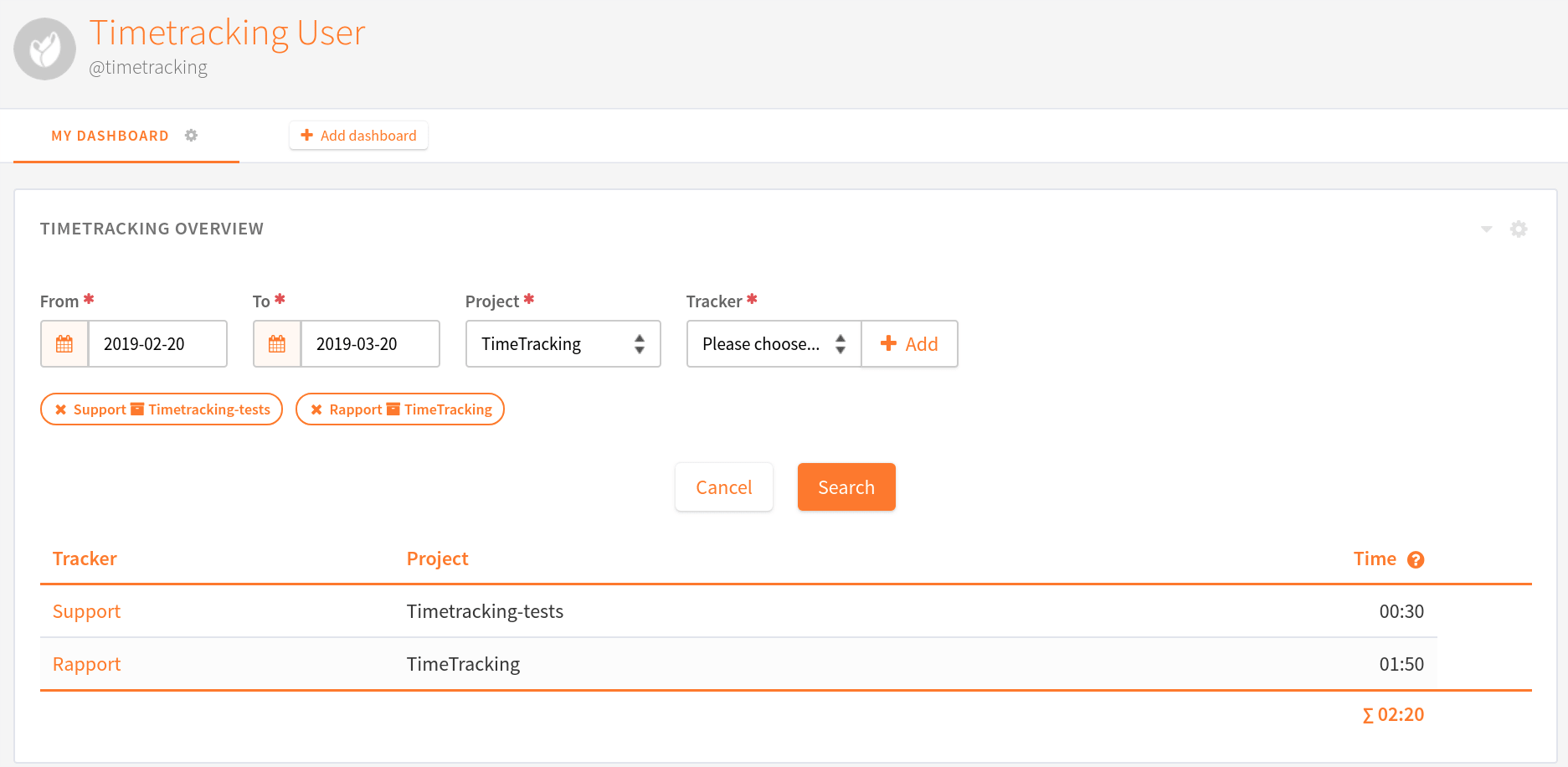Switch to the MY DASHBOARD tab
The image size is (1568, 767).
pyautogui.click(x=110, y=135)
